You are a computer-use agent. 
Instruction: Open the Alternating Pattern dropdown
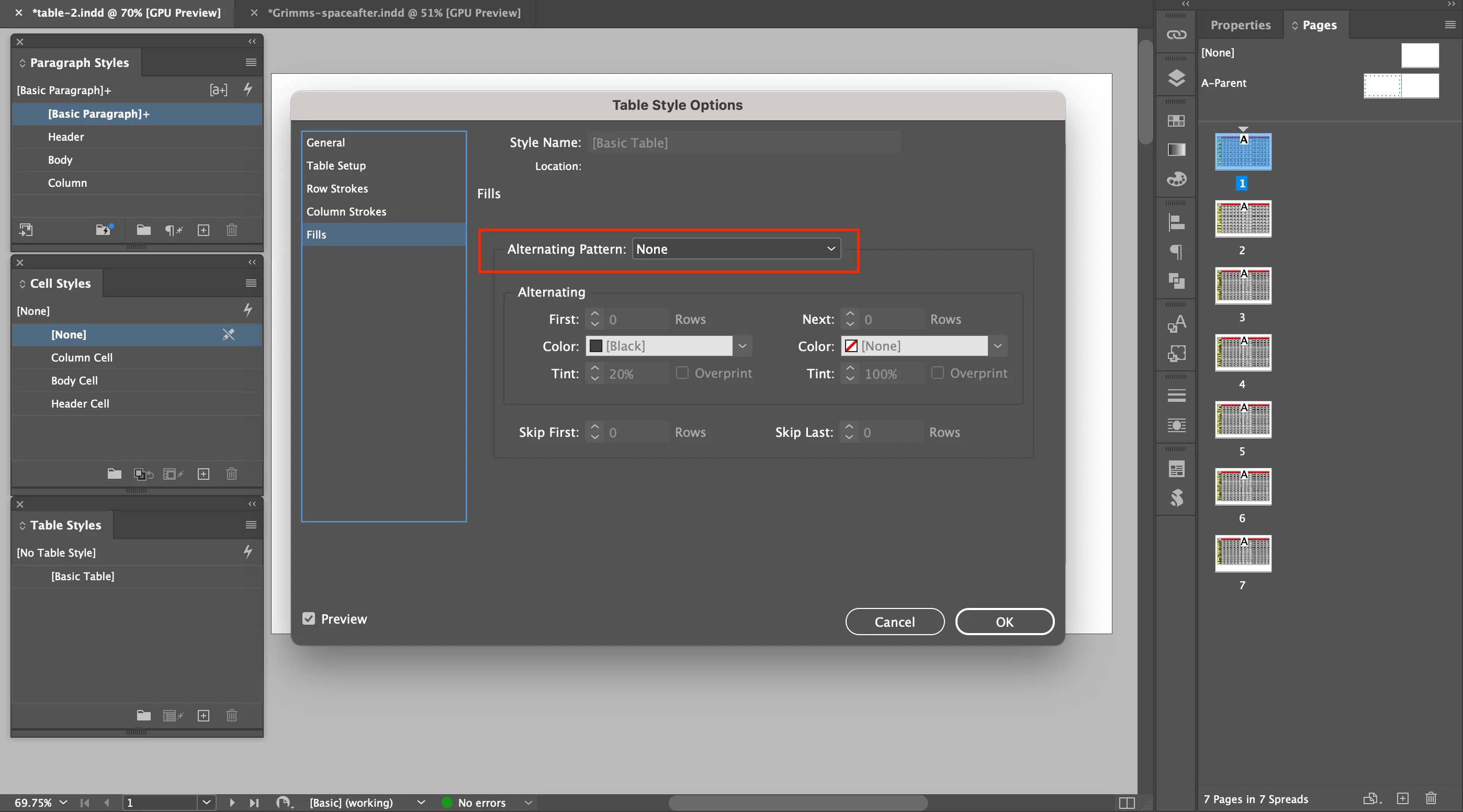(736, 249)
